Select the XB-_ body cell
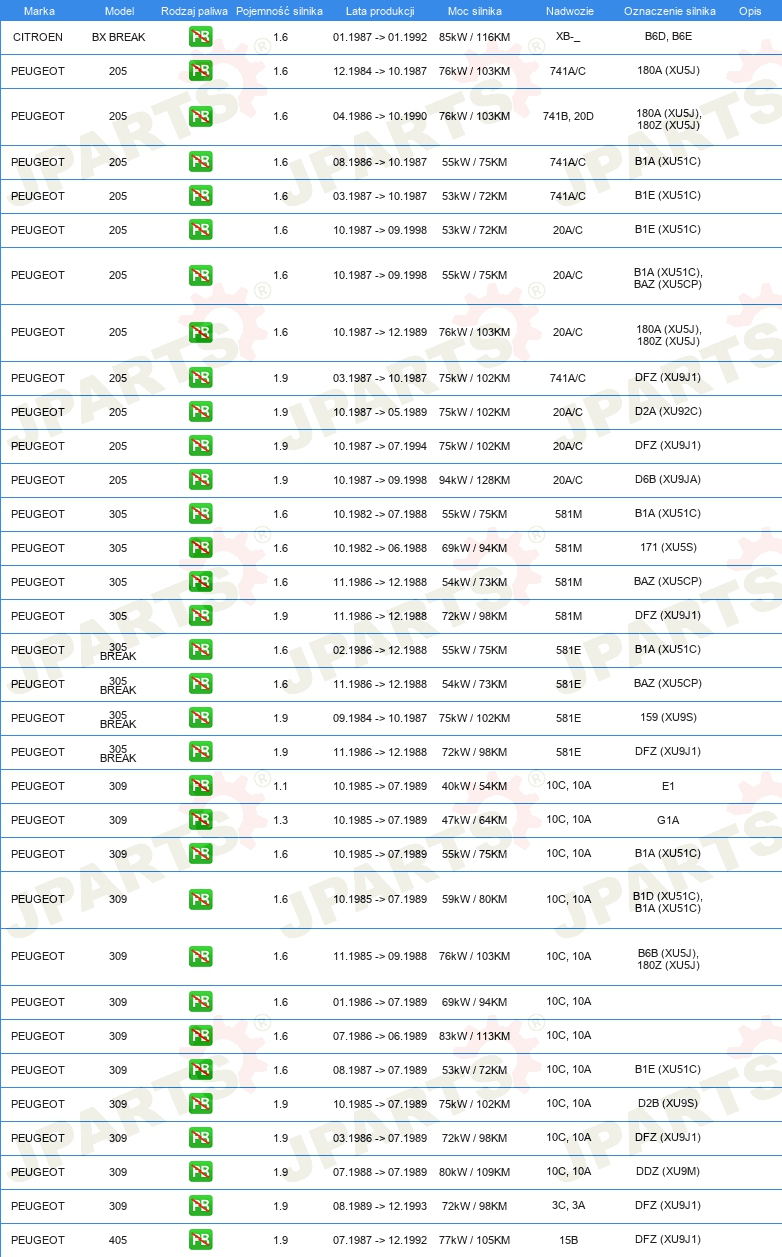This screenshot has height=1257, width=782. [x=568, y=36]
